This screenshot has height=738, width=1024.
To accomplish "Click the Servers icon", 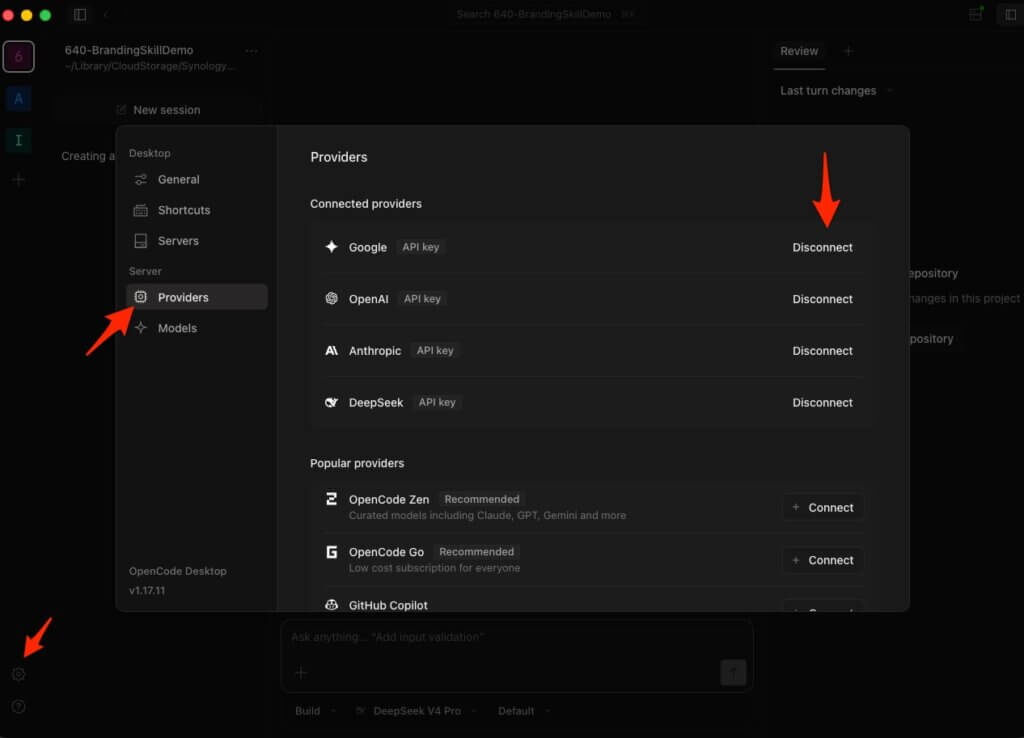I will tap(140, 241).
